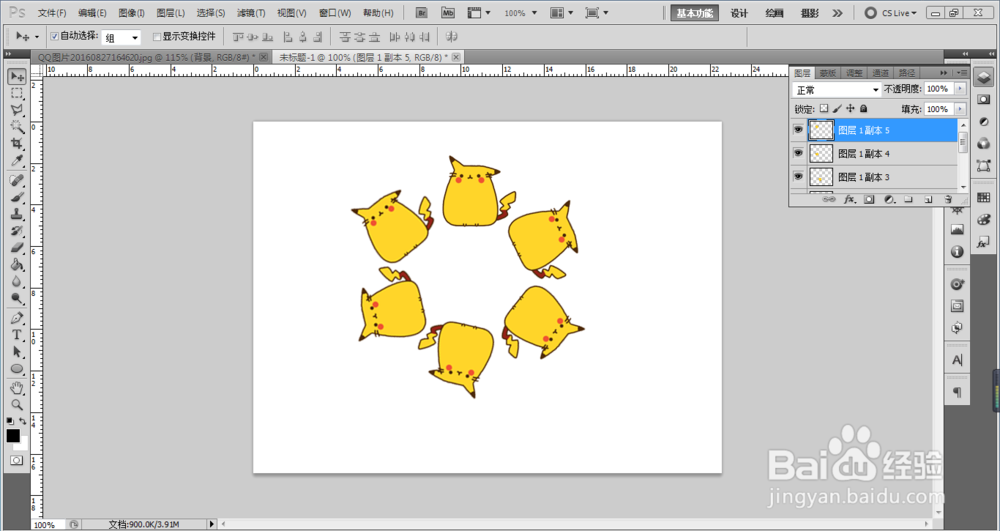The image size is (1000, 531).
Task: Select the Brush tool
Action: click(17, 197)
